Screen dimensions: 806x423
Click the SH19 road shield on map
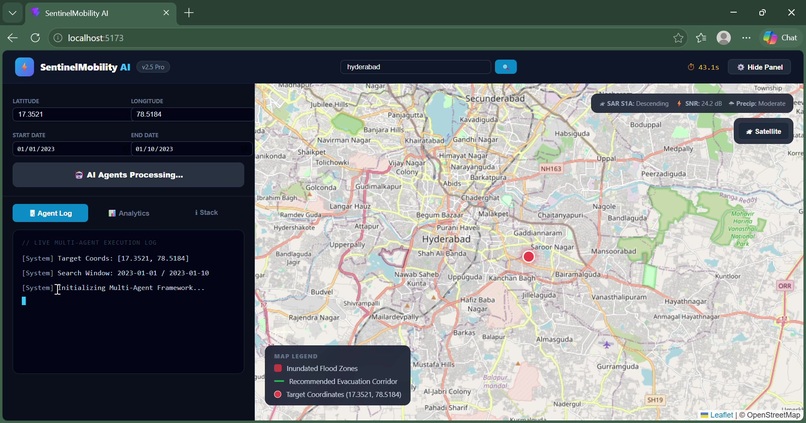pos(654,399)
